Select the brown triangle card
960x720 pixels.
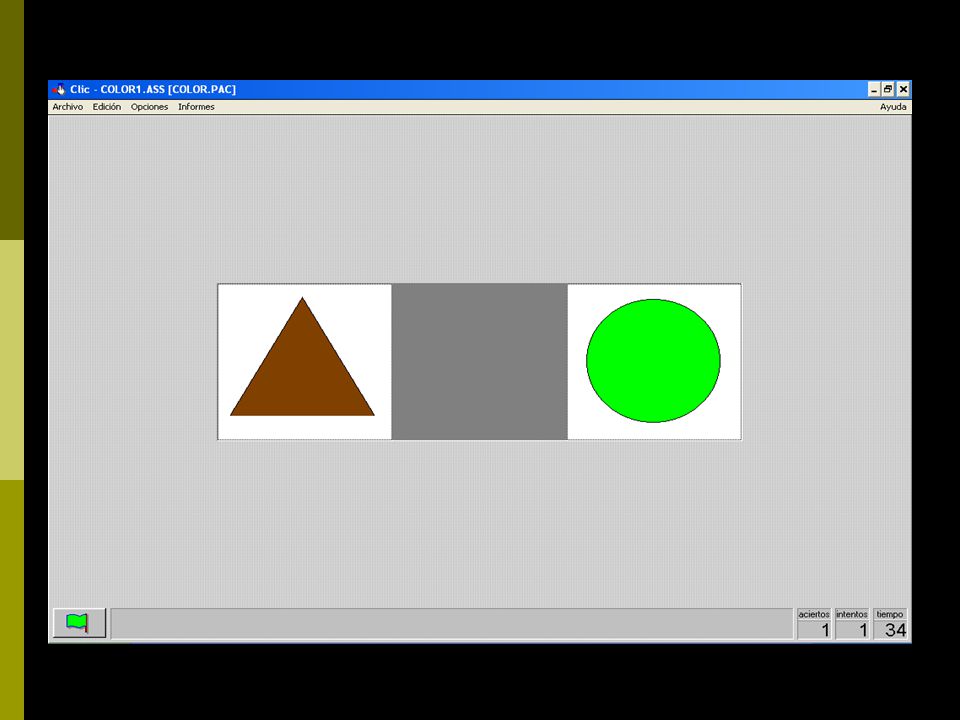coord(305,361)
